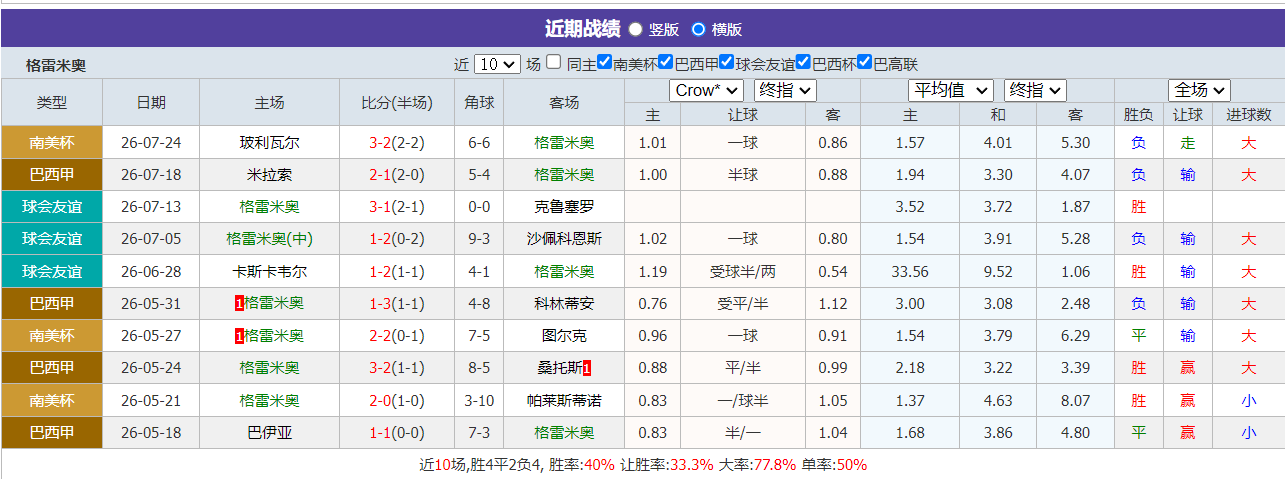This screenshot has width=1285, height=479.
Task: Open the 终指 dropdown next to 平均值
Action: 1035,90
